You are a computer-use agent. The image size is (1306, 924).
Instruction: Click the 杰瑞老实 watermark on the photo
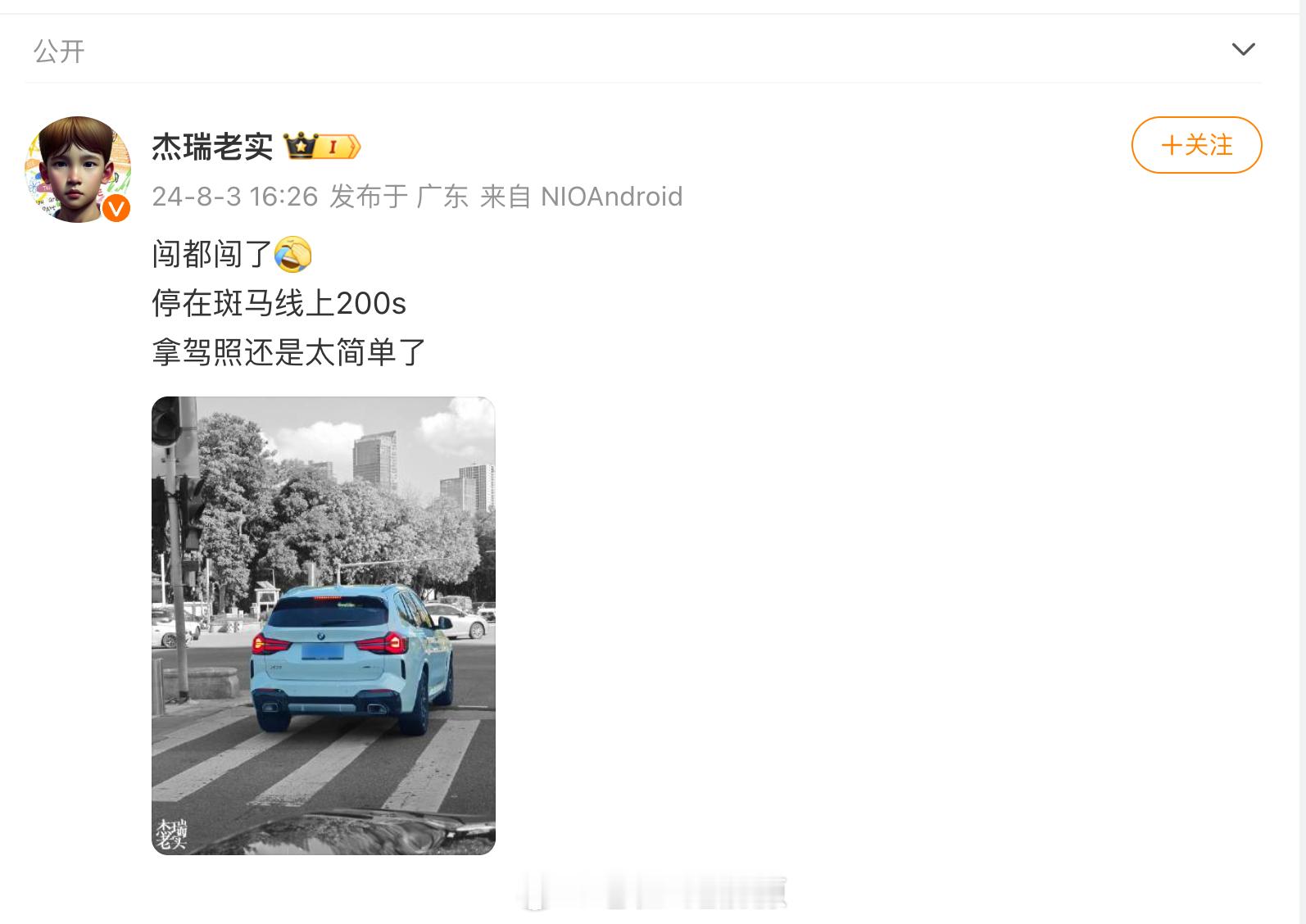(171, 833)
